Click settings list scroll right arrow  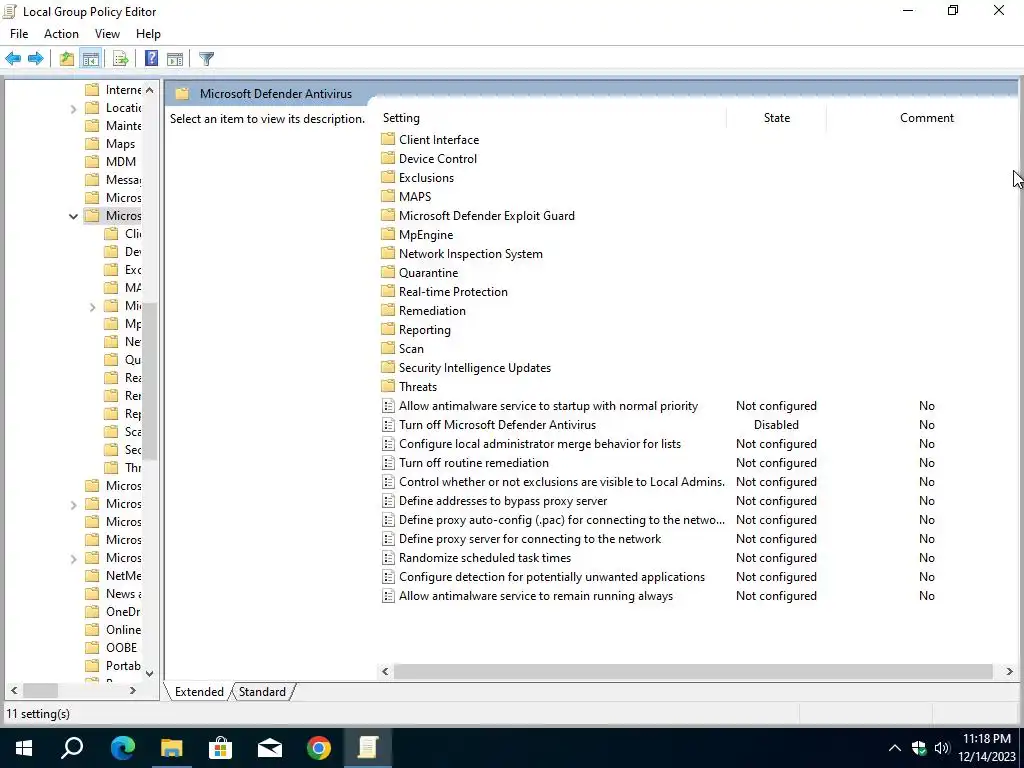(1010, 671)
